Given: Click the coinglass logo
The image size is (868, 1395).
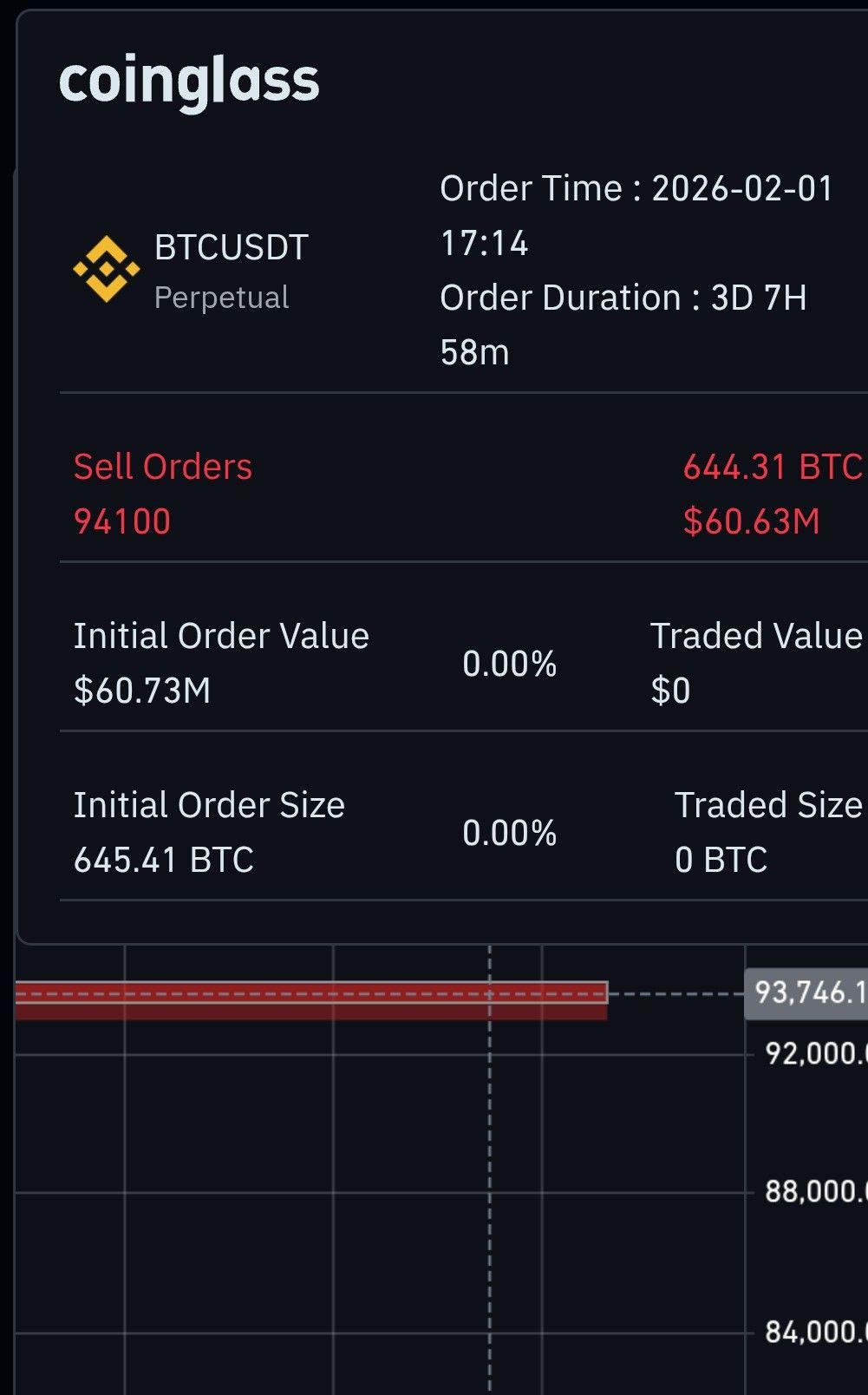Looking at the screenshot, I should pyautogui.click(x=189, y=82).
